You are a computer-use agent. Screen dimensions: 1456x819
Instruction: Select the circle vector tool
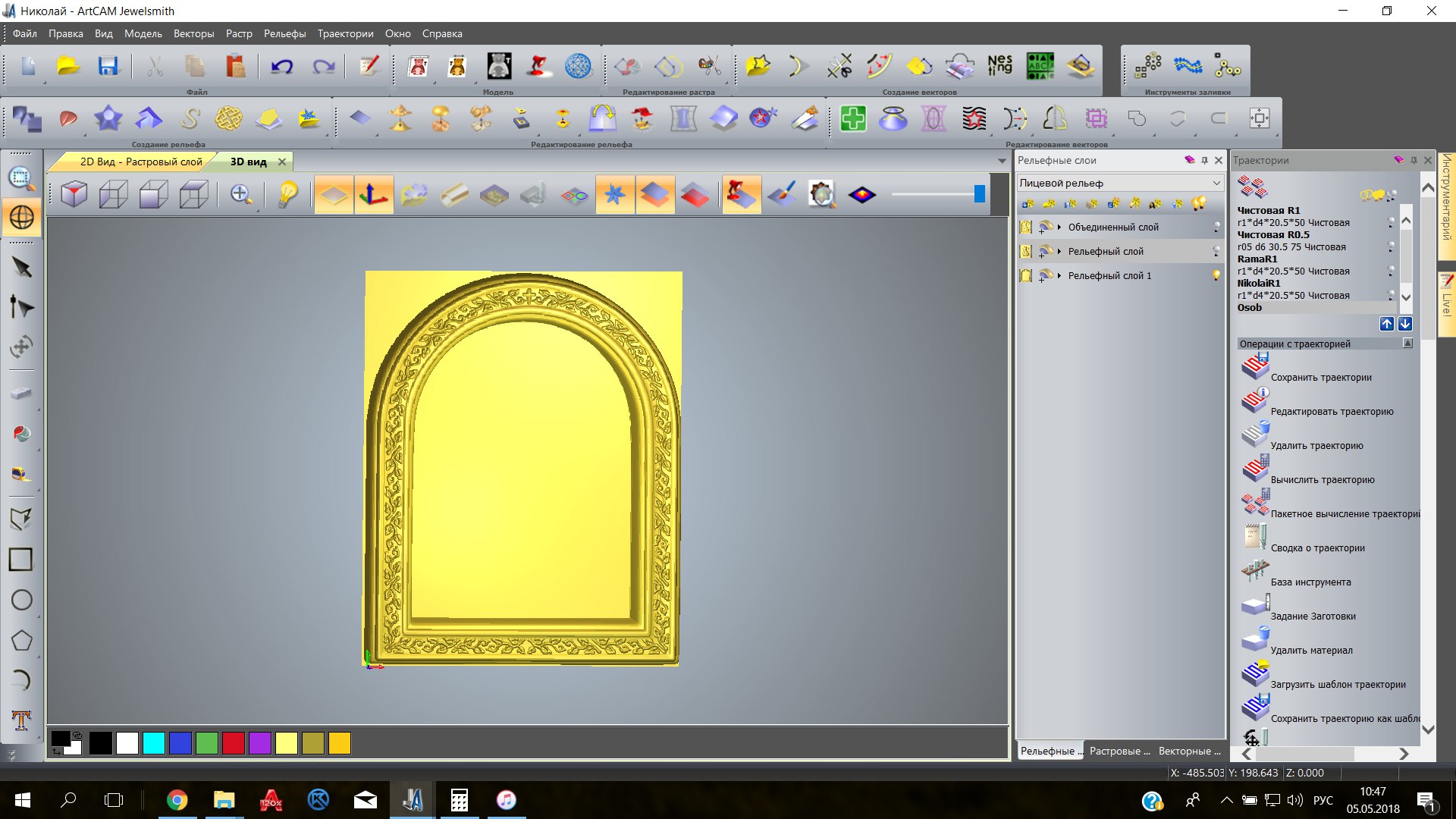point(21,600)
